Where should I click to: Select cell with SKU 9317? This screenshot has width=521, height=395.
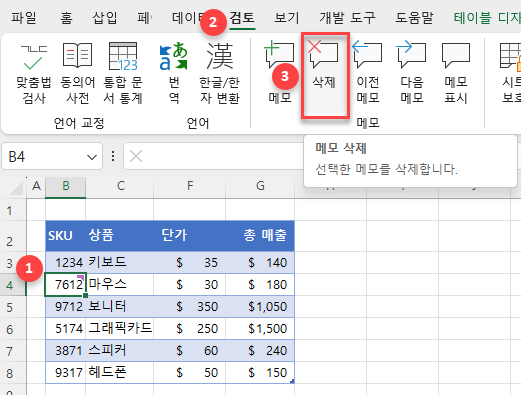66,373
